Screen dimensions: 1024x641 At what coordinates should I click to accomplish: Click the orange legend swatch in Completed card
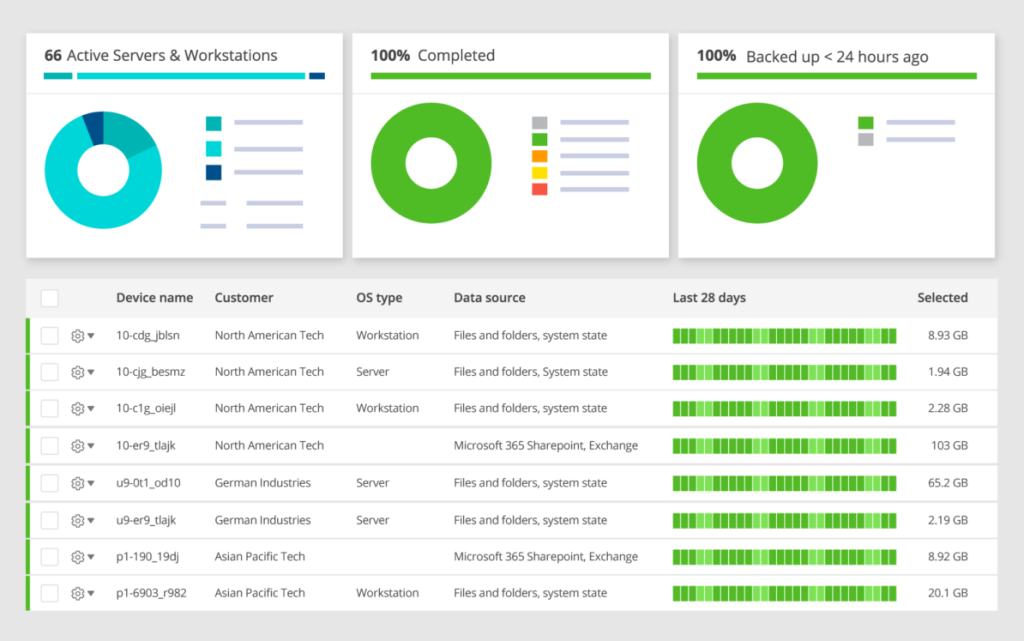(x=539, y=156)
